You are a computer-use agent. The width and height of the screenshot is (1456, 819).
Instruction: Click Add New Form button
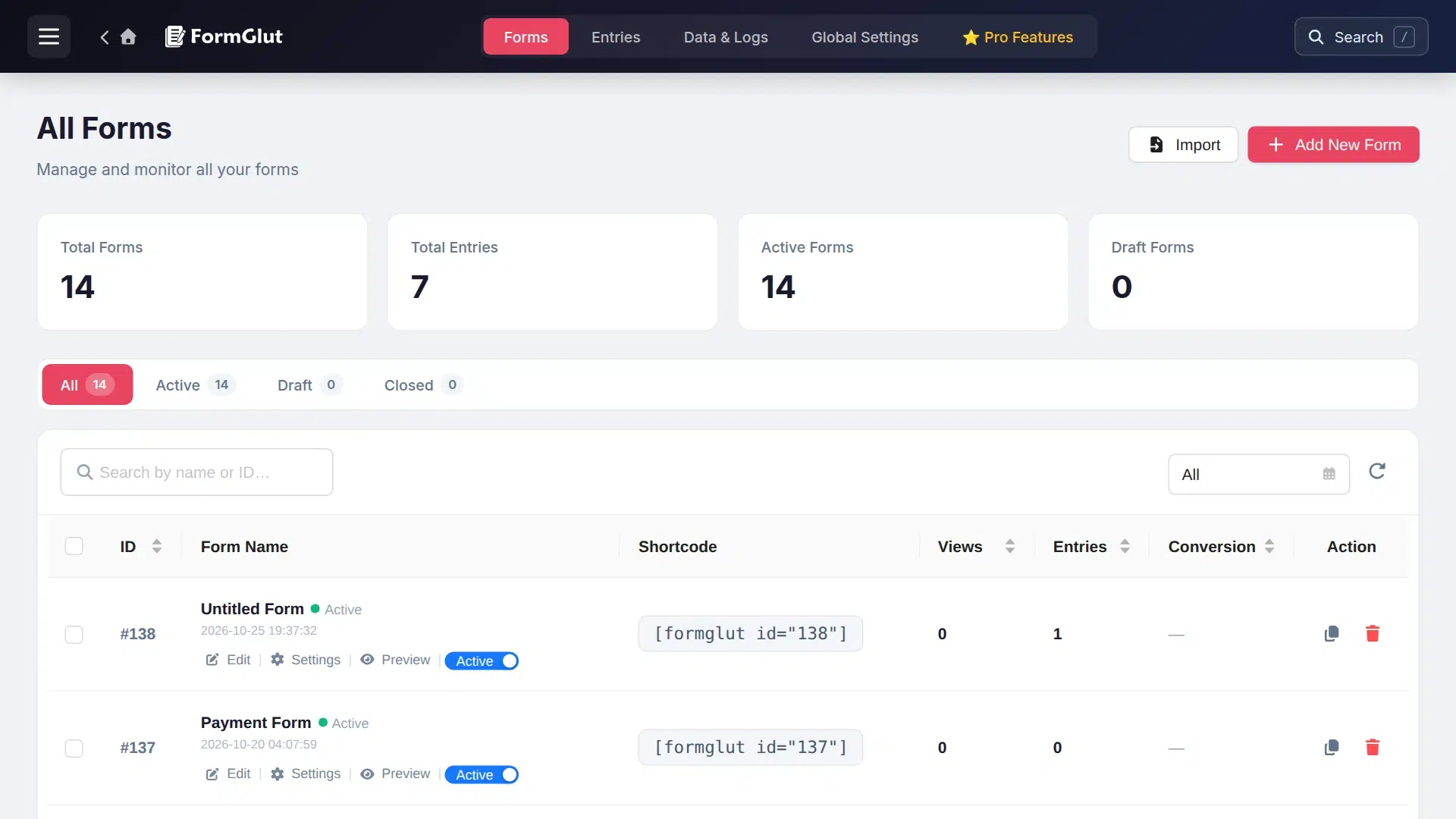point(1333,144)
